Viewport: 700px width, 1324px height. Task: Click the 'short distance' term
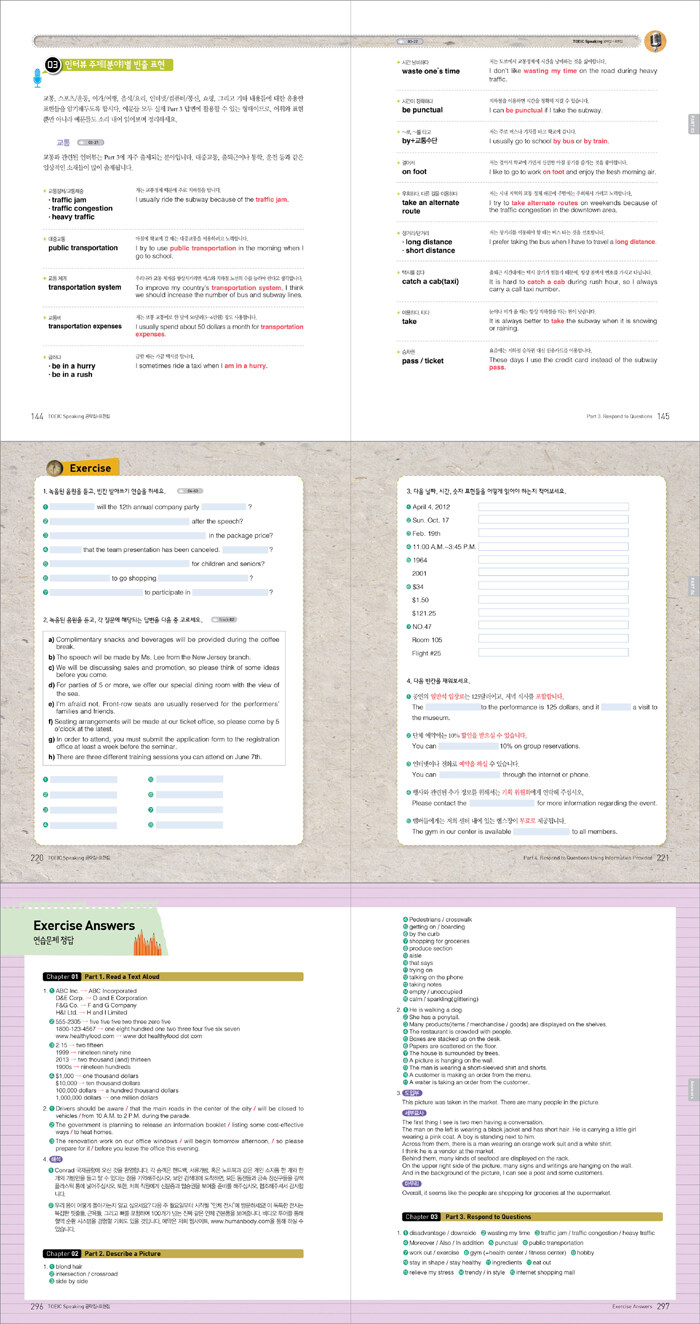[x=429, y=251]
